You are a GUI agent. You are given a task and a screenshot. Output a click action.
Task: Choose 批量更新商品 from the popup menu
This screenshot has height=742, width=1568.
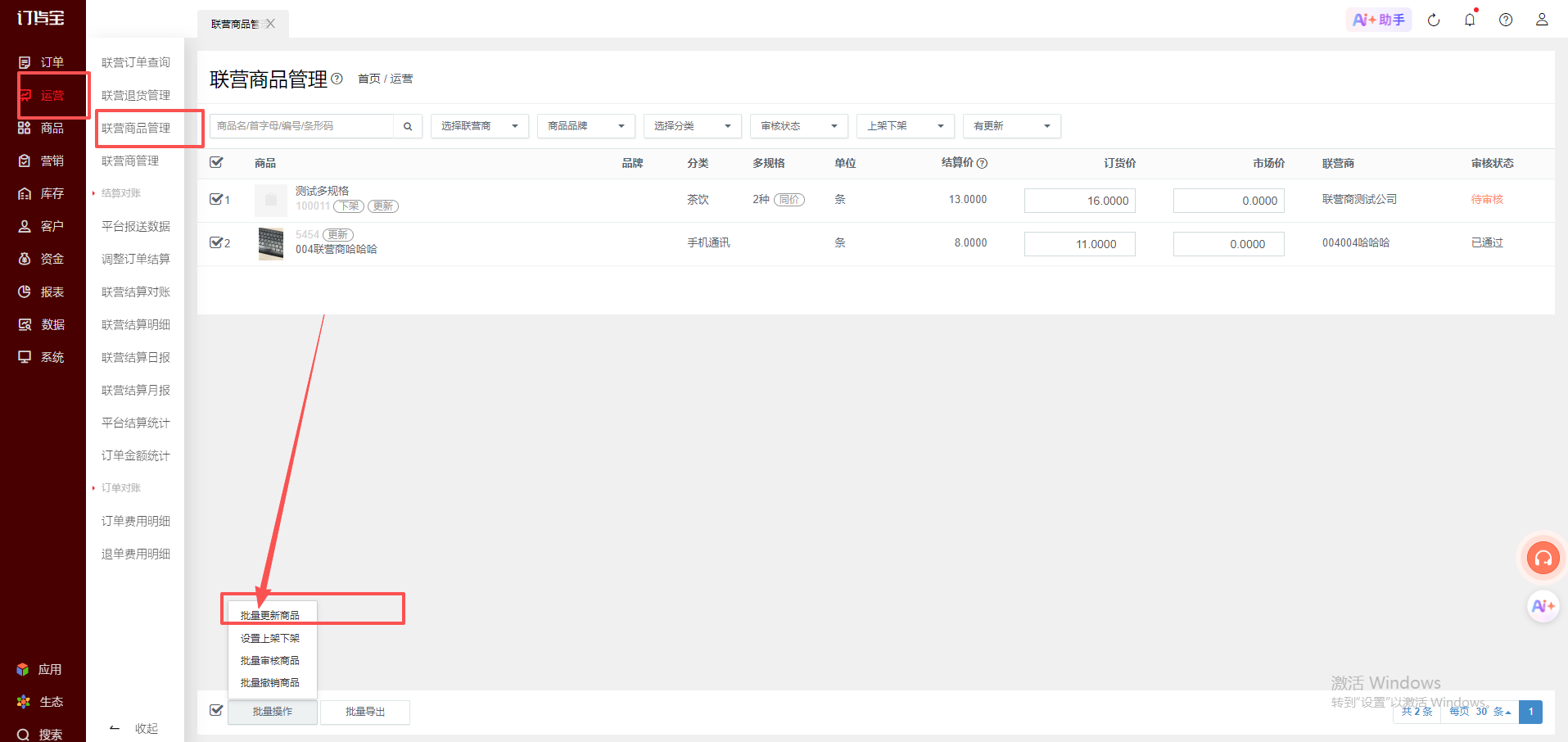coord(270,616)
